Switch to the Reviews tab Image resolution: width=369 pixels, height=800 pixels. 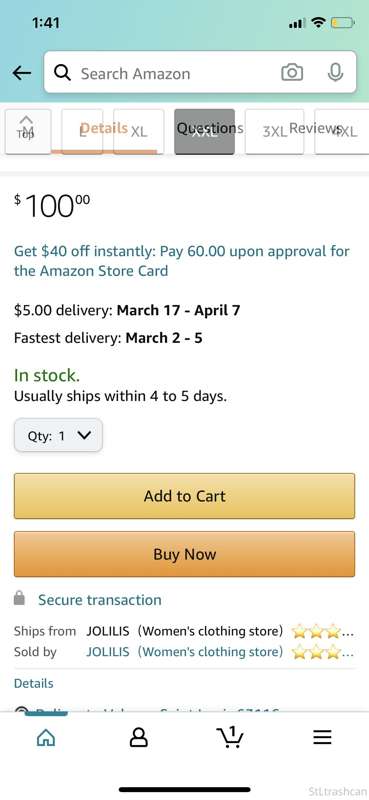click(x=315, y=128)
